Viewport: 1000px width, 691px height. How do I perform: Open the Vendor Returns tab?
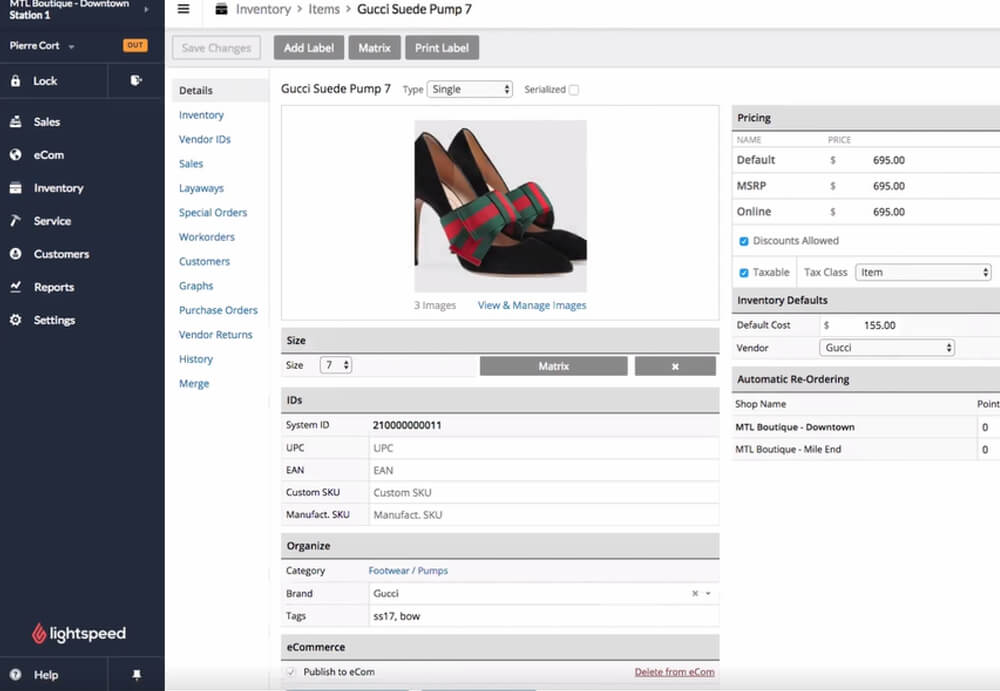[216, 334]
